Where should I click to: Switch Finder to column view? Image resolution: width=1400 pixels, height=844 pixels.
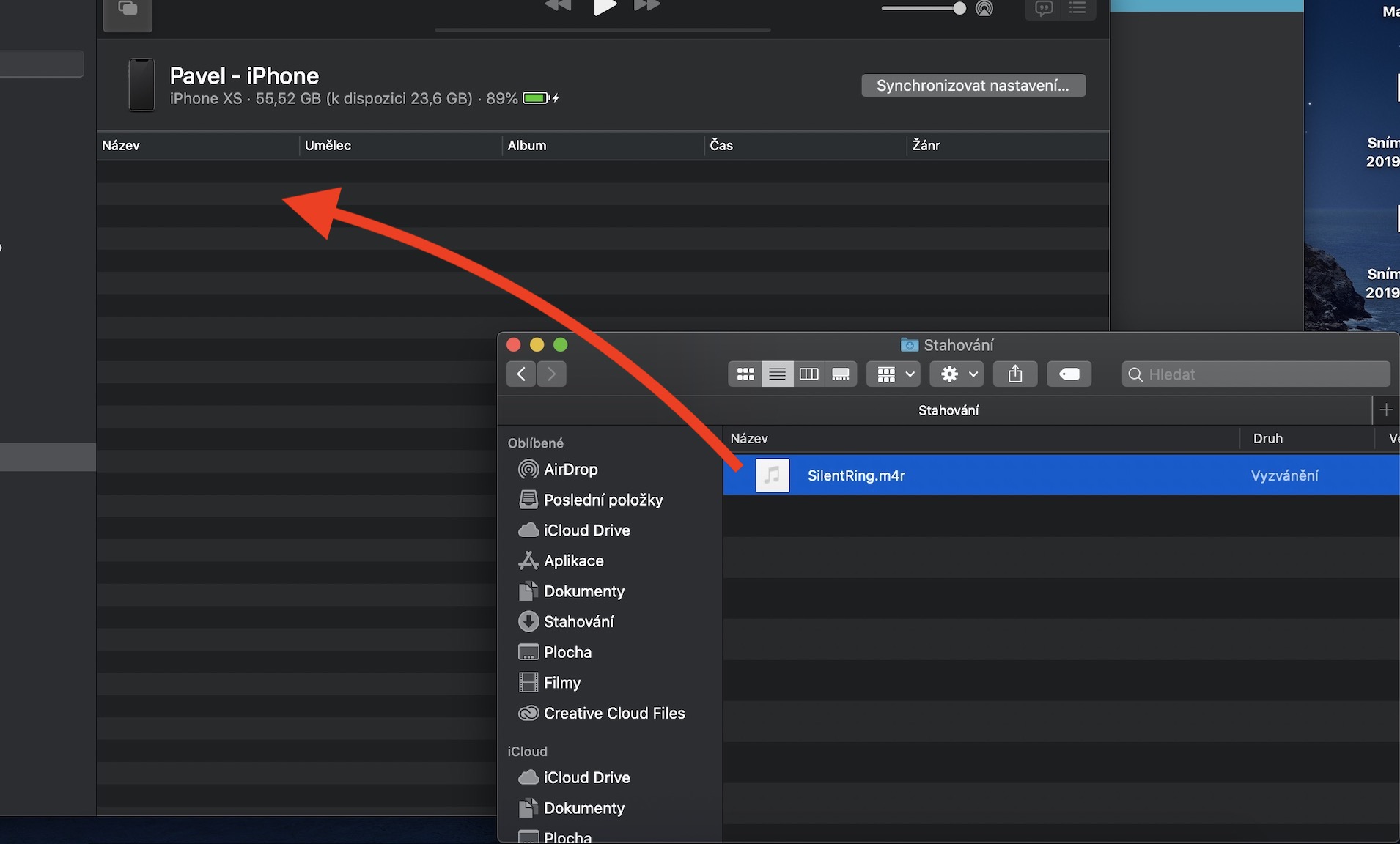click(809, 374)
